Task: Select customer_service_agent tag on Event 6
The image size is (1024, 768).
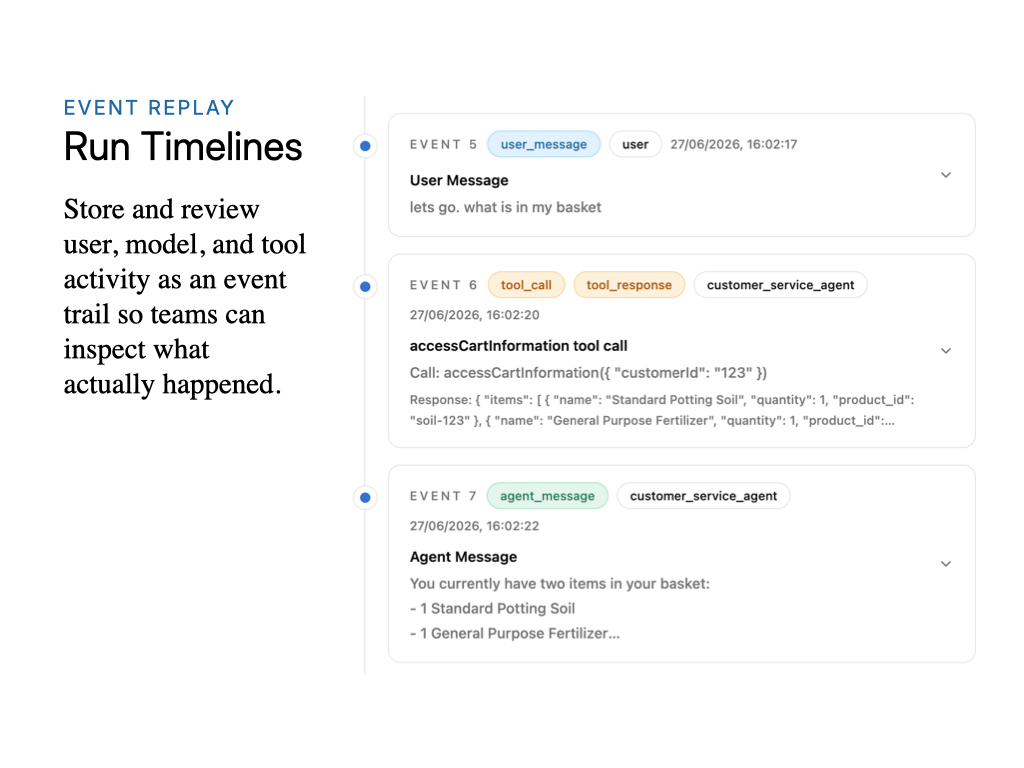Action: point(780,285)
